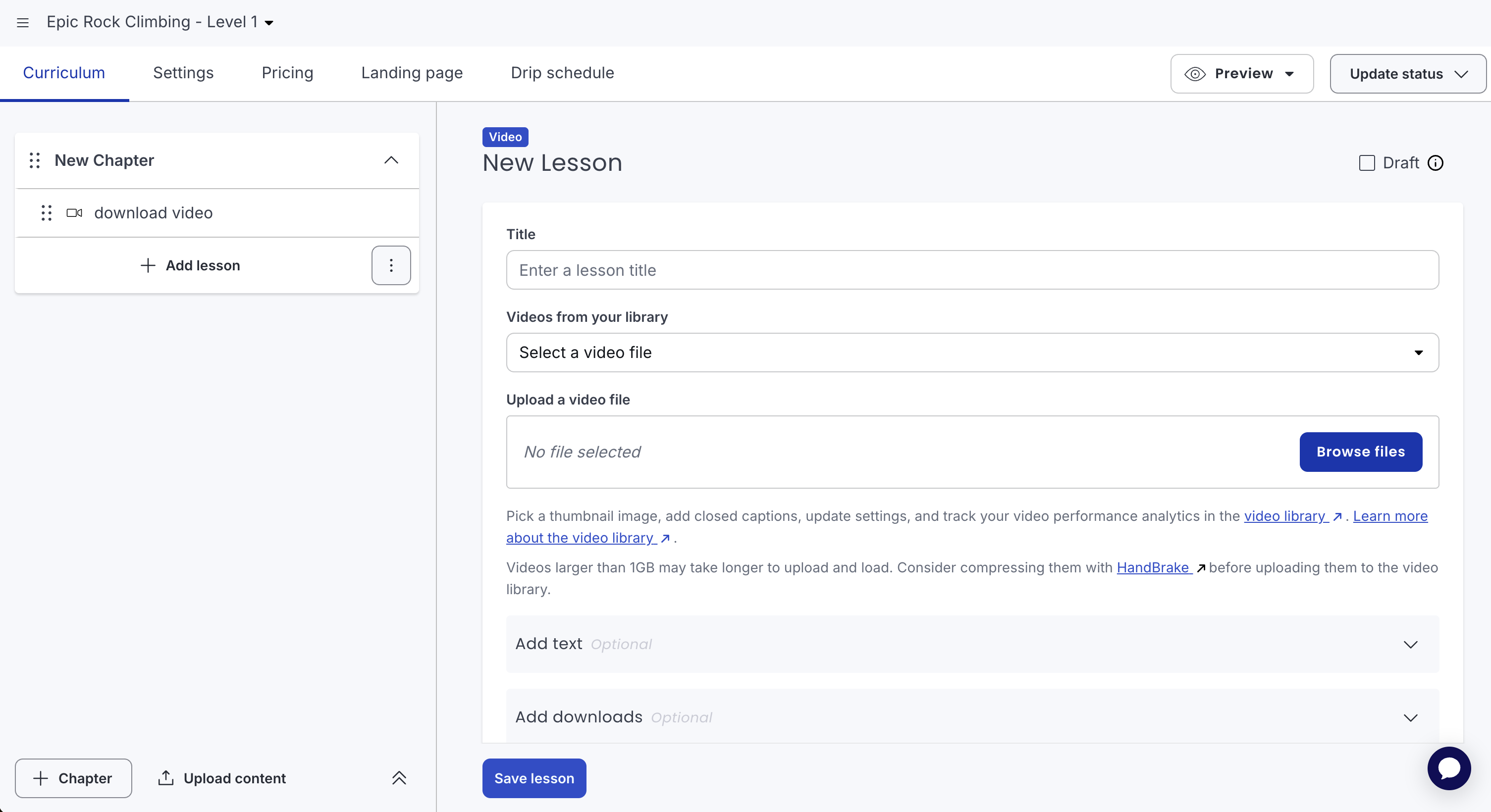Screen dimensions: 1491x812
Task: Open the hamburger menu icon
Action: [23, 23]
